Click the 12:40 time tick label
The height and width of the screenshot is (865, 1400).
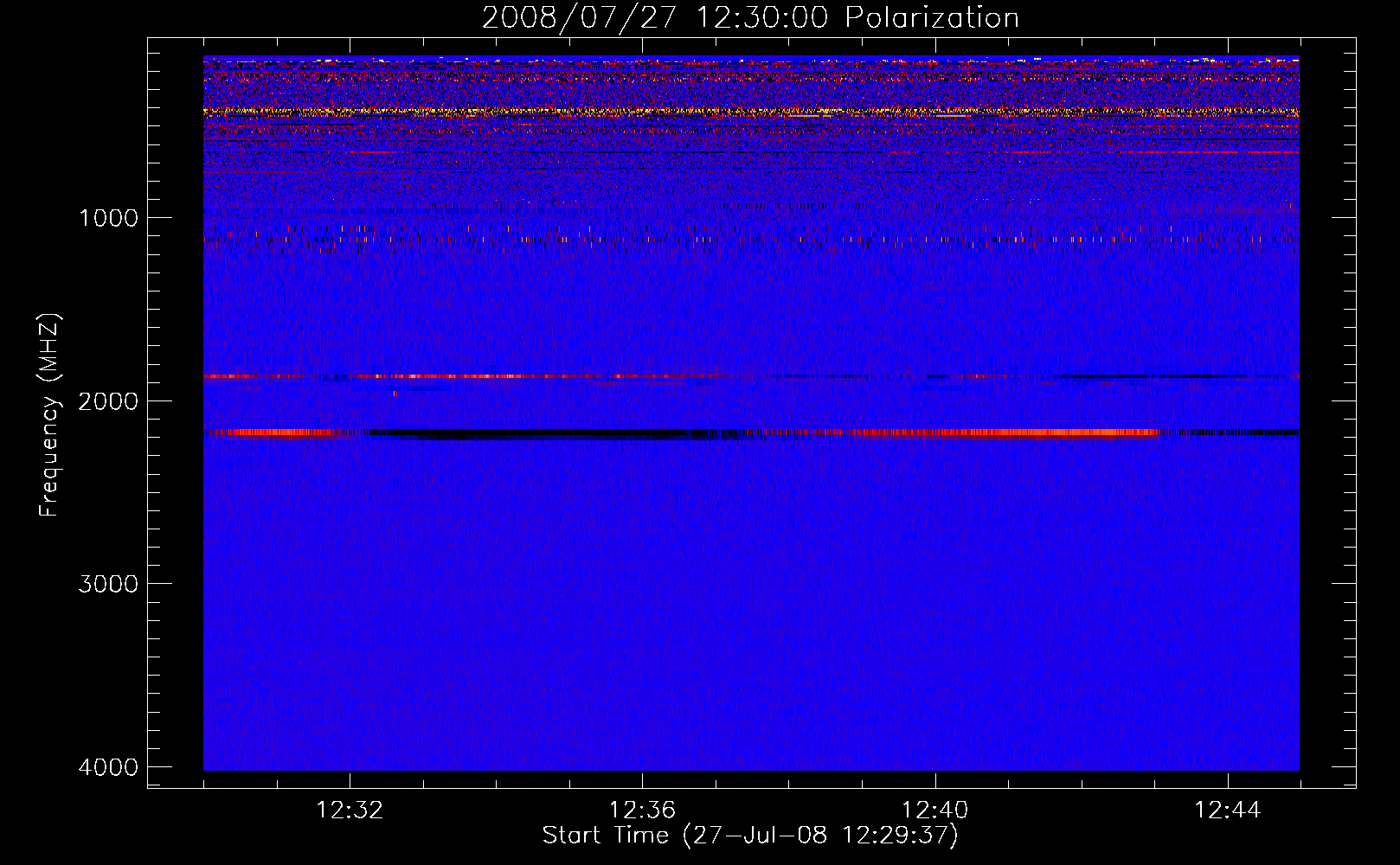[x=934, y=811]
